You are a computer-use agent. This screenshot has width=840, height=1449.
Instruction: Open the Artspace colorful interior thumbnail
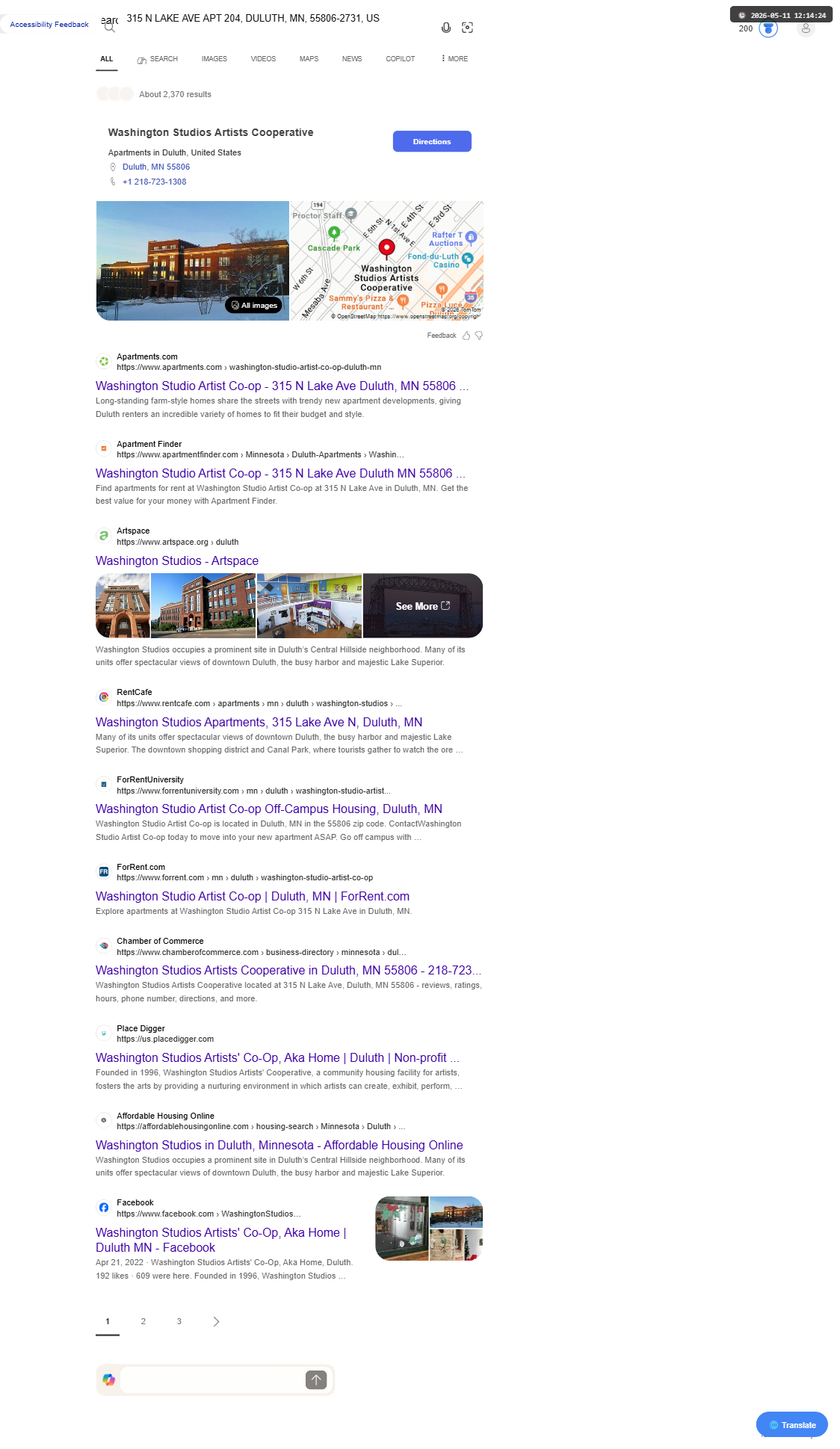point(309,606)
